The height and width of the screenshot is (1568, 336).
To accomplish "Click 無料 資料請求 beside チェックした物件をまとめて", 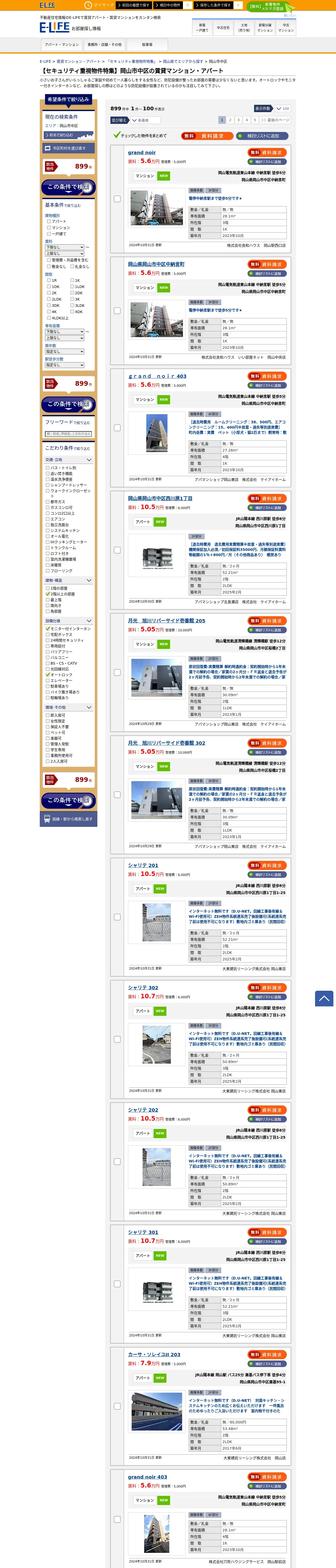I will pos(207,136).
